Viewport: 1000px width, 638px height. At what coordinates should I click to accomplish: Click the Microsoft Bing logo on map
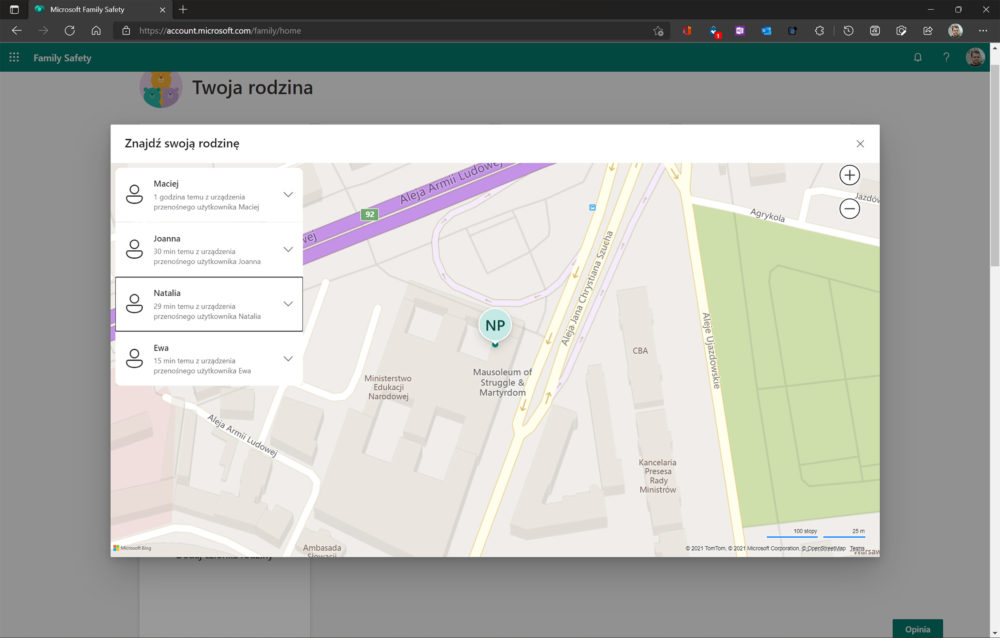(x=132, y=548)
